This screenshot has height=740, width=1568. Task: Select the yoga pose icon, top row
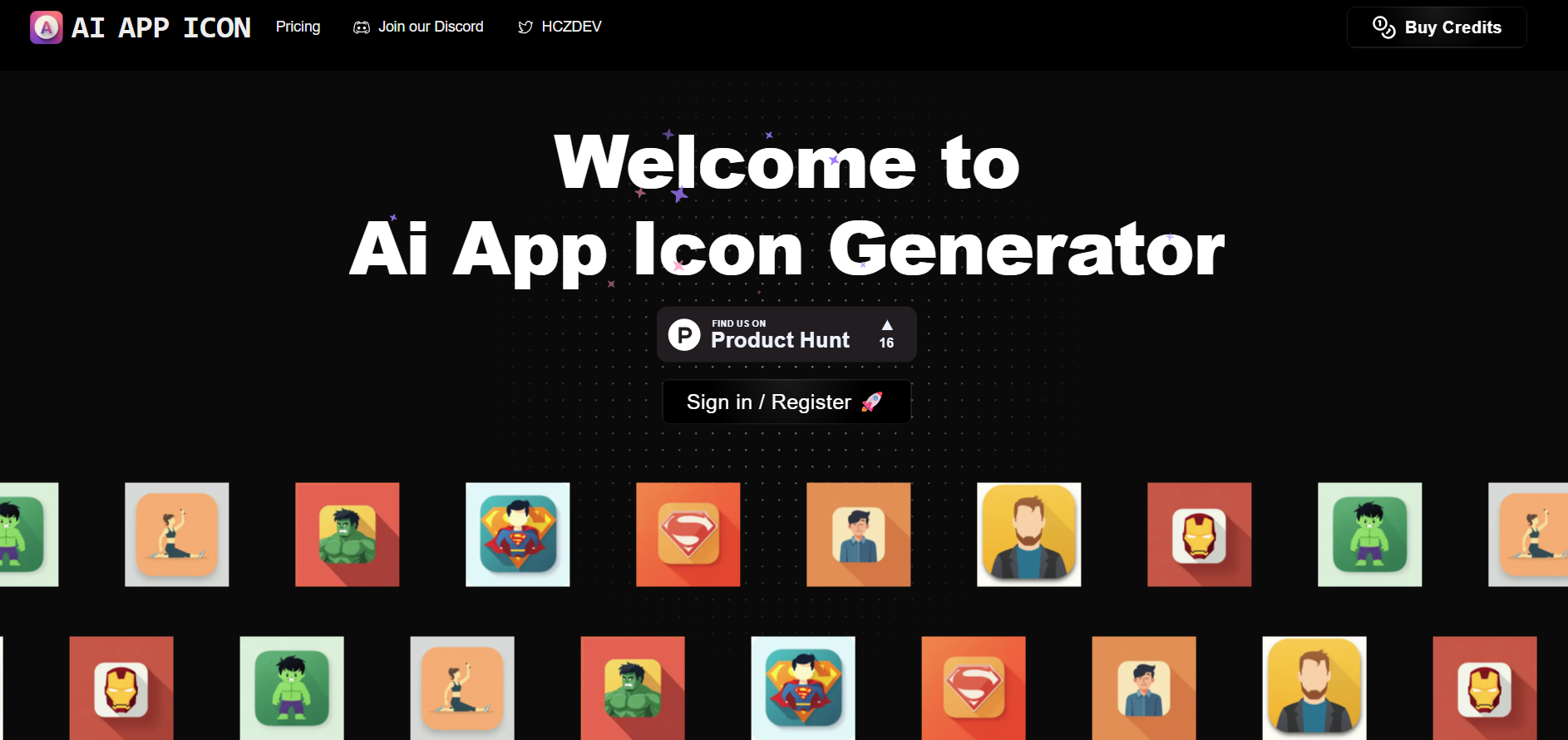pyautogui.click(x=177, y=535)
